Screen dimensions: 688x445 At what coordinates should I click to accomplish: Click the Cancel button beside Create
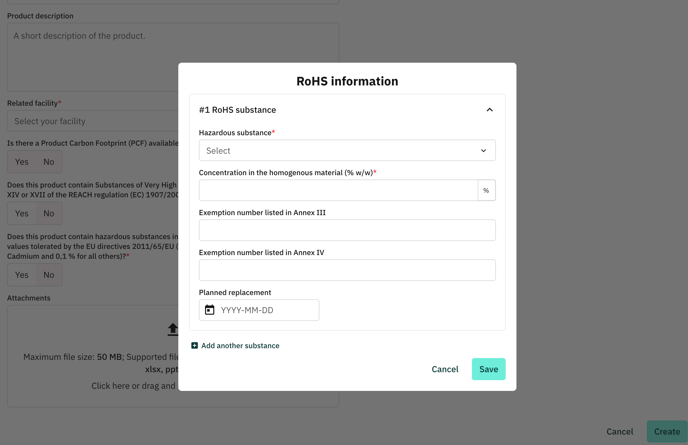pyautogui.click(x=620, y=431)
